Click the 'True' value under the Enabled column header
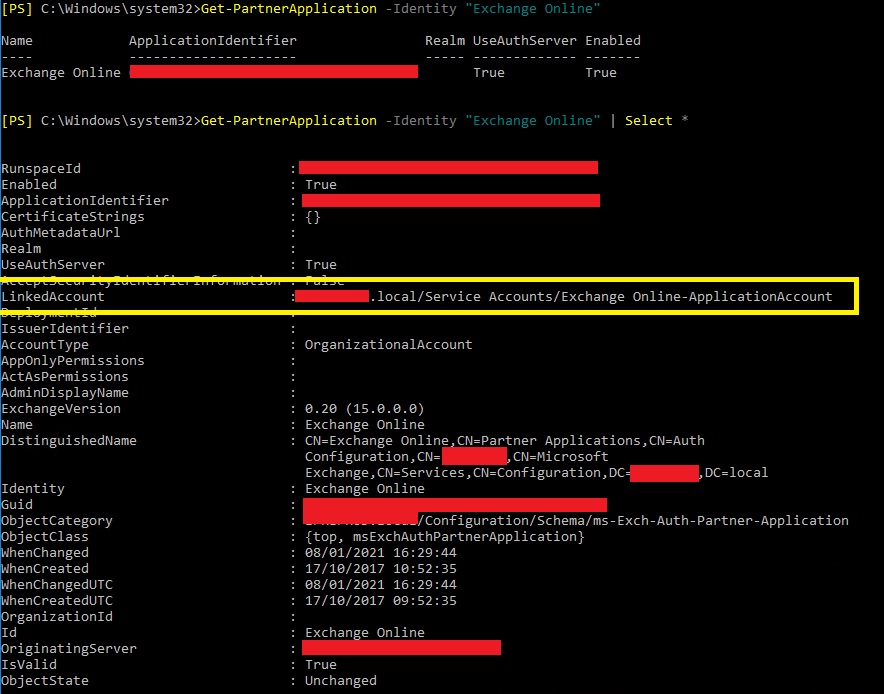This screenshot has height=694, width=884. [x=601, y=73]
